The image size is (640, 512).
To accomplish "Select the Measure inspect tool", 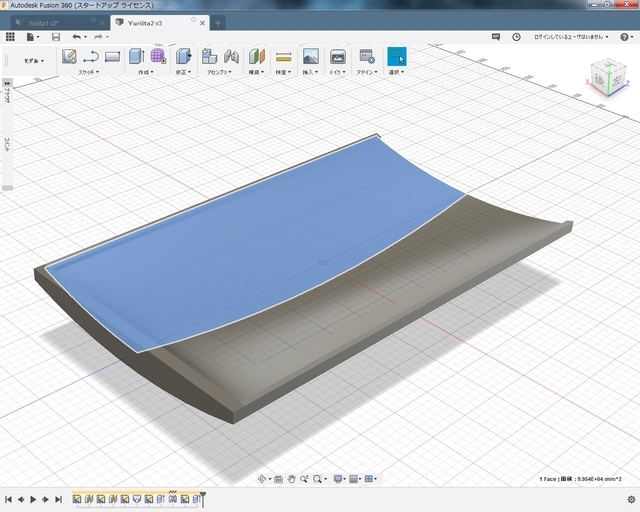I will pyautogui.click(x=283, y=57).
